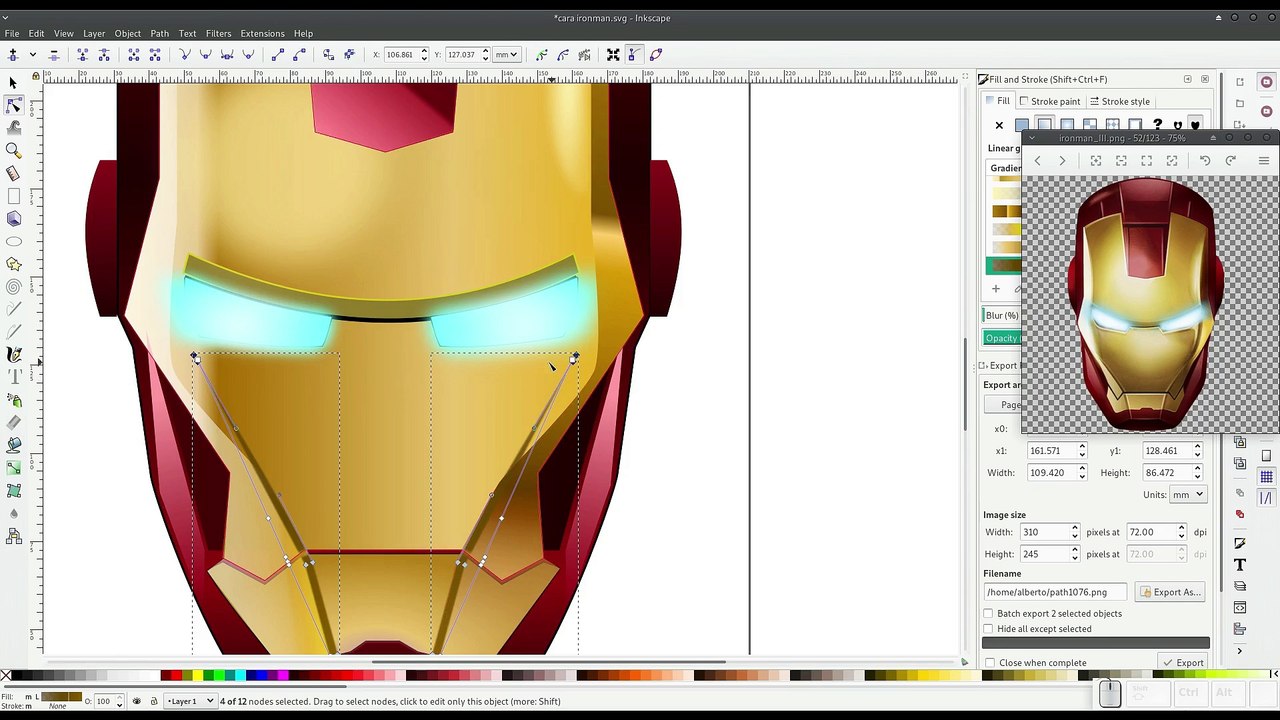1280x720 pixels.
Task: Increase the dpi value stepper
Action: [1181, 529]
